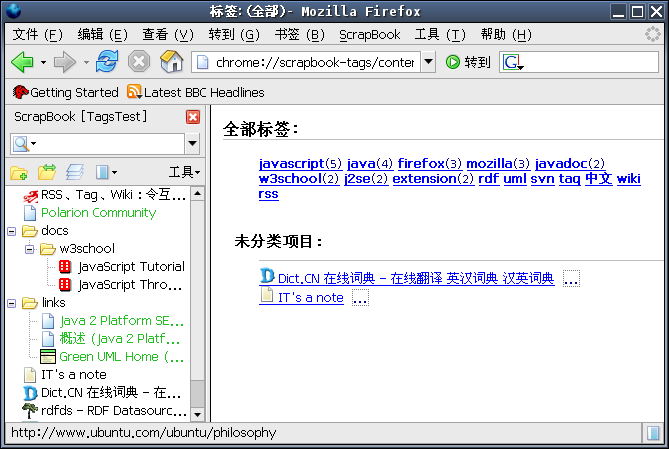669x449 pixels.
Task: Open the ScrapBook search box dropdown
Action: [192, 143]
